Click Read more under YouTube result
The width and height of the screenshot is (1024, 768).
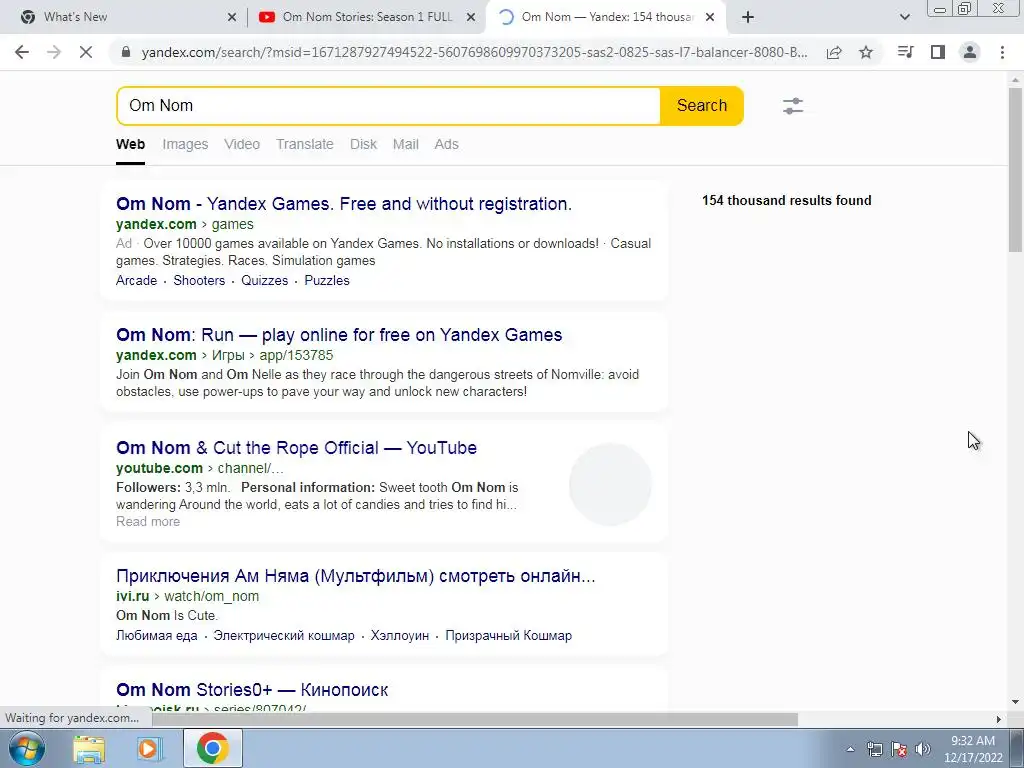[148, 521]
